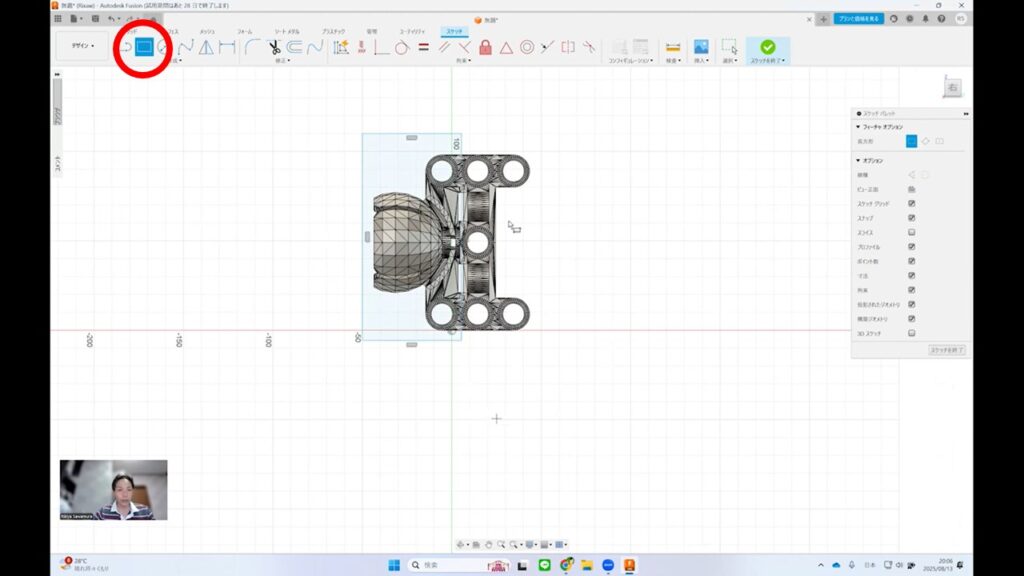Toggle the Construction Geometries checkbox
Image resolution: width=1024 pixels, height=576 pixels.
pyautogui.click(x=912, y=319)
